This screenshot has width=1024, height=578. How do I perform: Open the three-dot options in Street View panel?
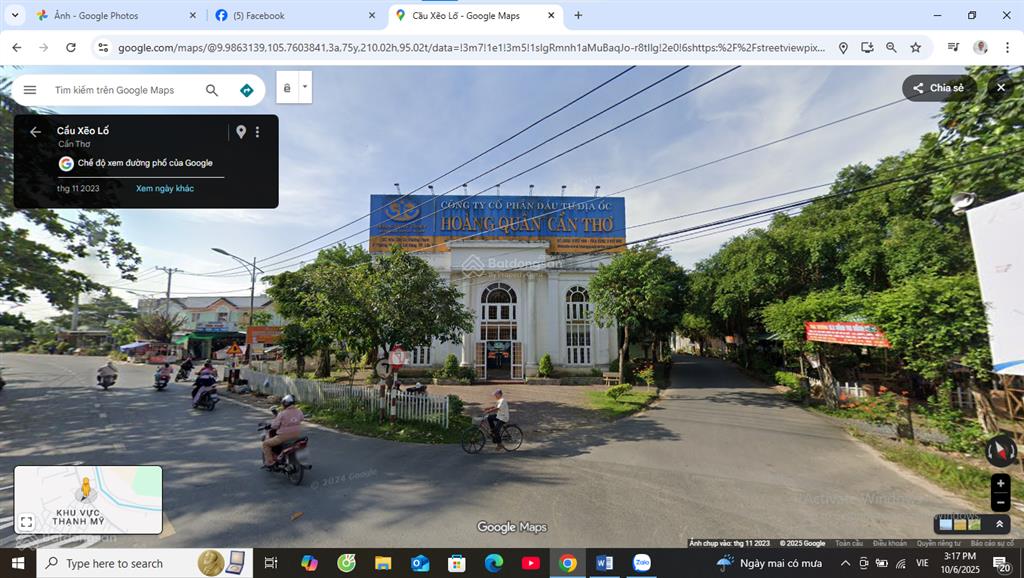pyautogui.click(x=257, y=132)
